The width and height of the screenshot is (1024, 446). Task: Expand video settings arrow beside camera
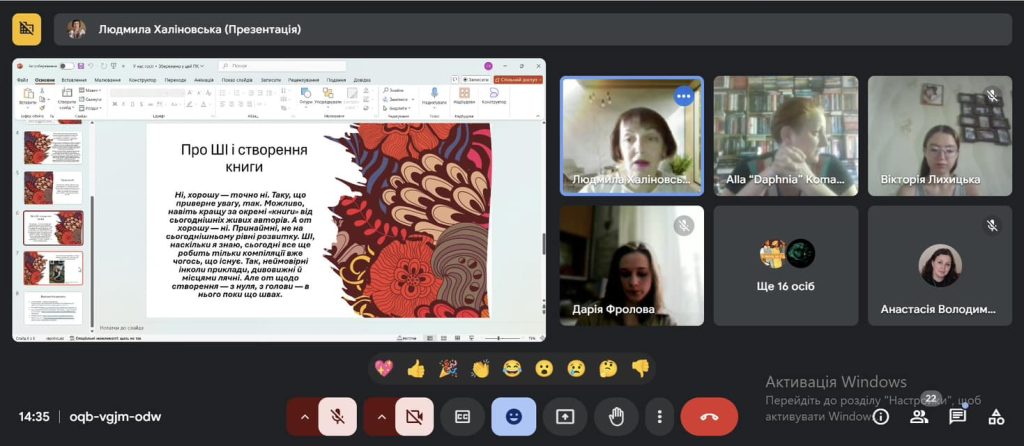click(x=380, y=416)
